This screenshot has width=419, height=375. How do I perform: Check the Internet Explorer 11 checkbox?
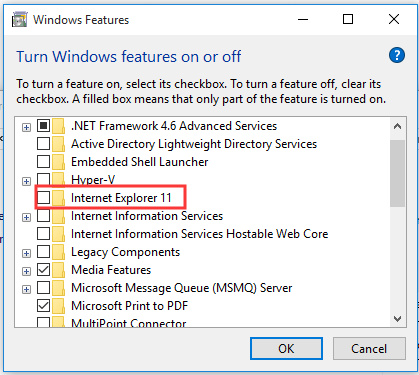click(x=43, y=198)
